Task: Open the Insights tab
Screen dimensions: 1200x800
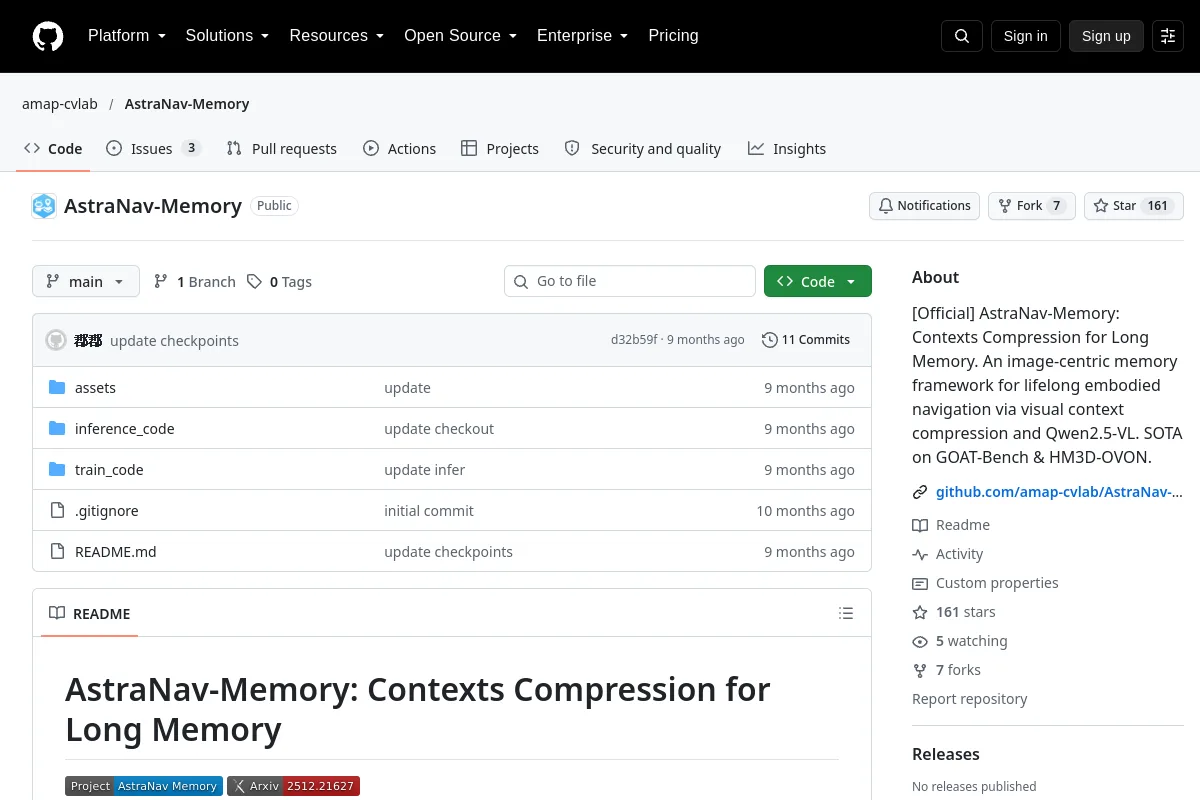Action: click(787, 149)
